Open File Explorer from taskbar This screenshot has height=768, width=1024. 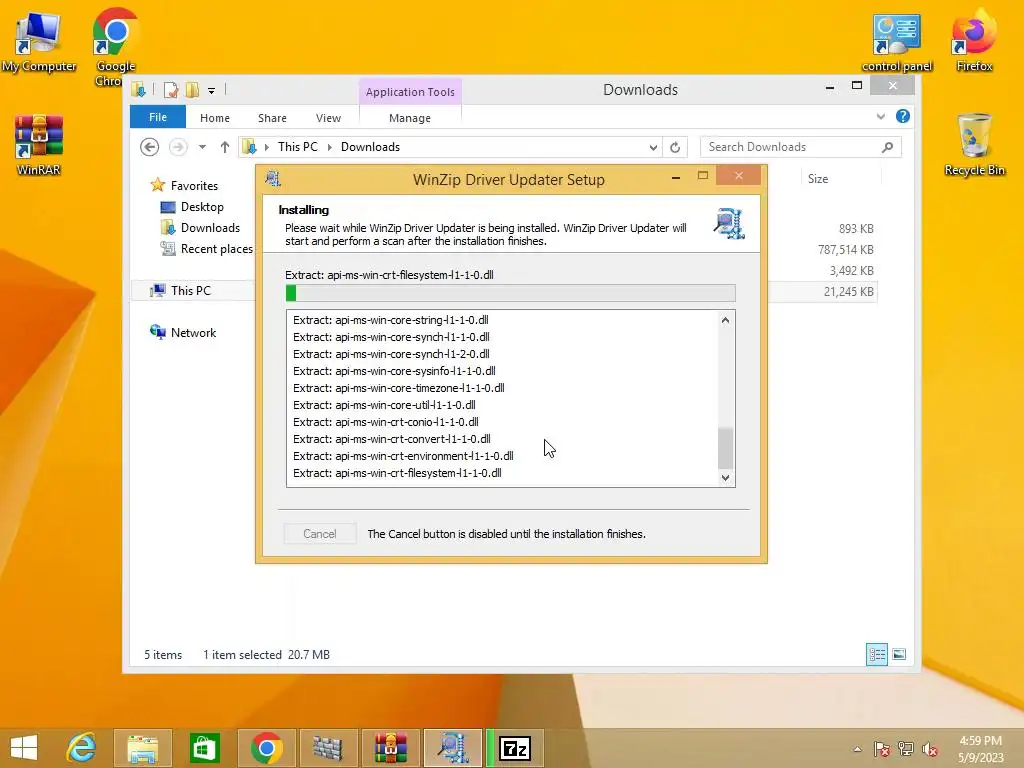click(x=142, y=748)
